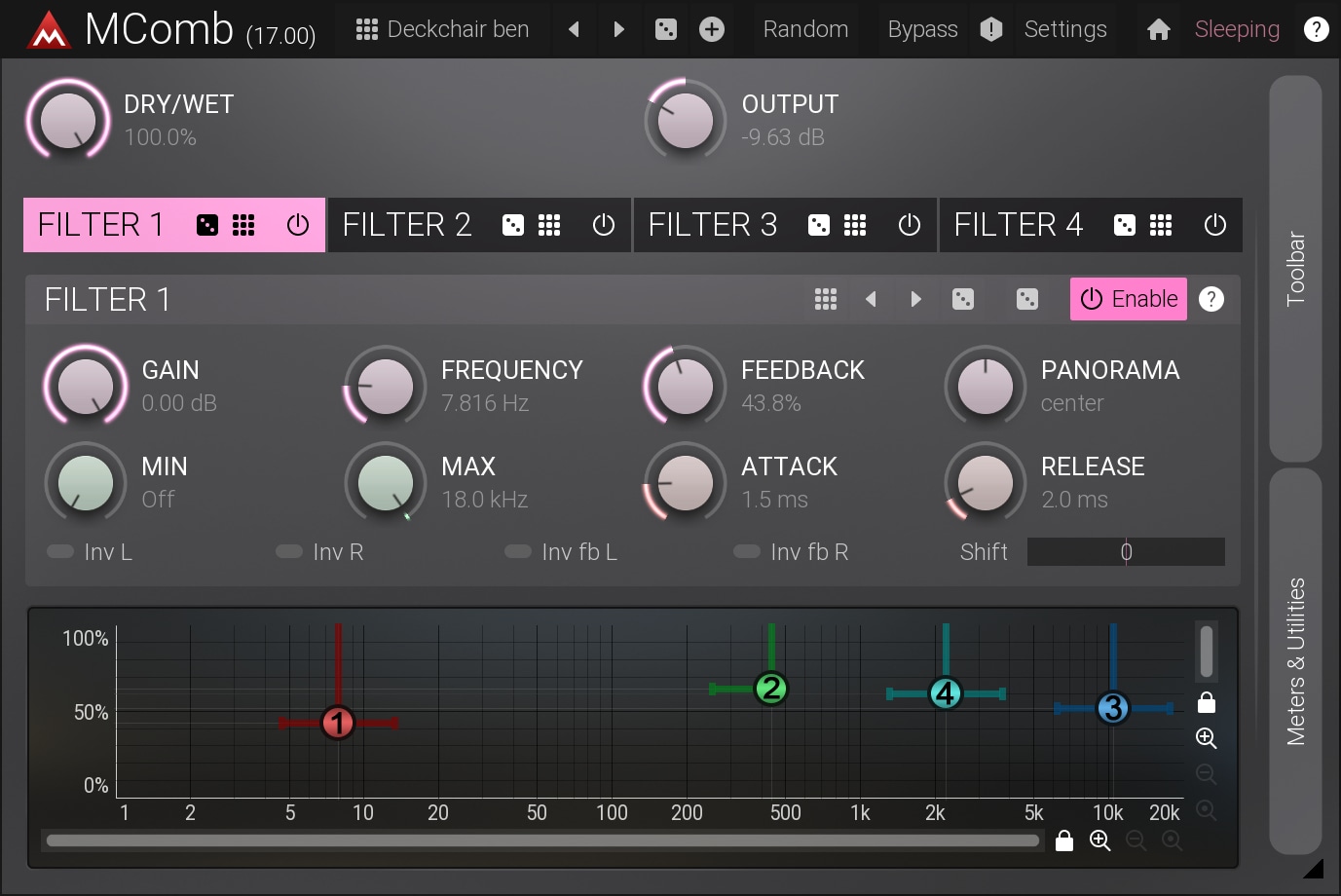Click the PANORAMA knob
Screen dimensions: 1341x896
[x=986, y=386]
